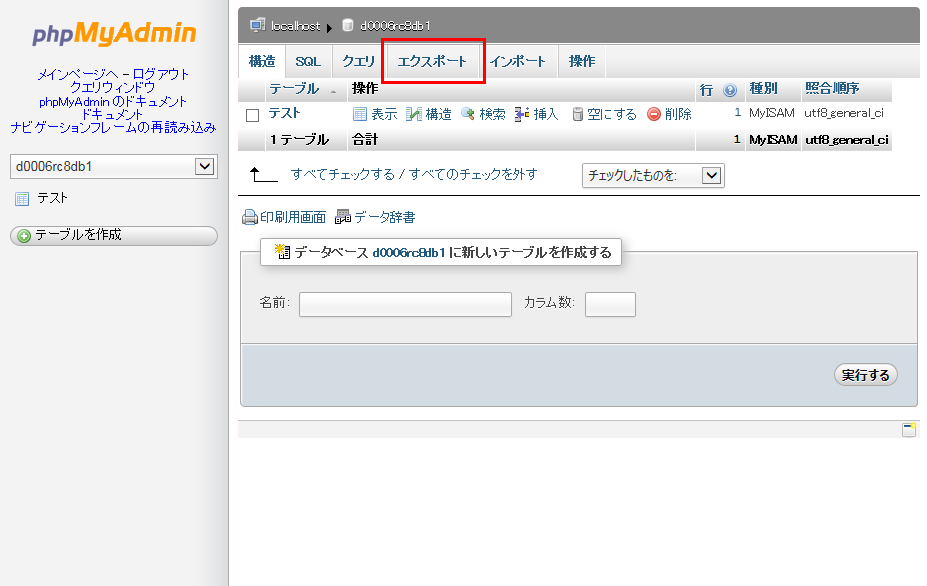Open the インポート tab
Viewport: 927px width, 586px height.
(x=518, y=61)
